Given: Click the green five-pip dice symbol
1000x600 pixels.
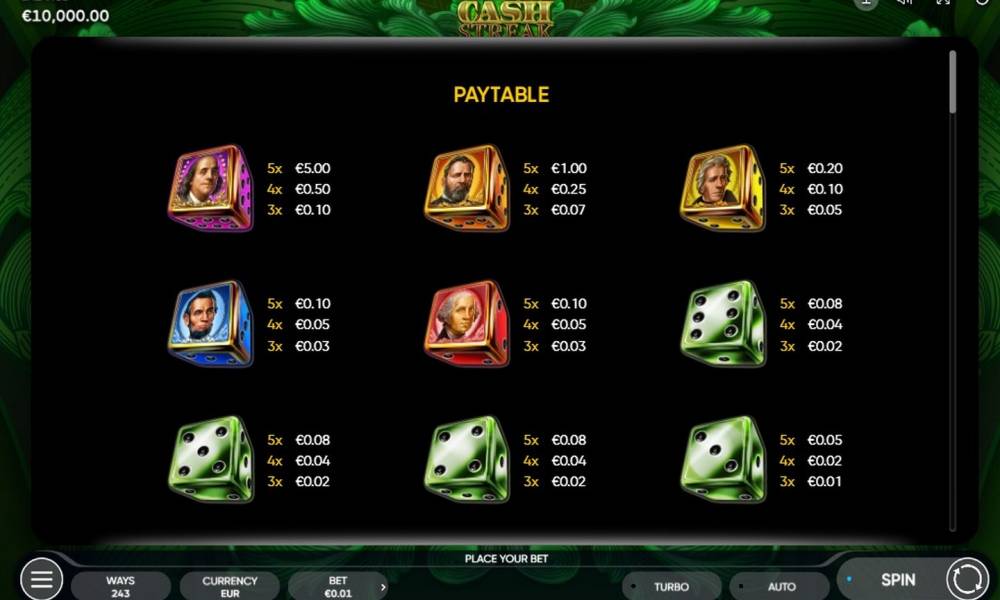Looking at the screenshot, I should [211, 460].
